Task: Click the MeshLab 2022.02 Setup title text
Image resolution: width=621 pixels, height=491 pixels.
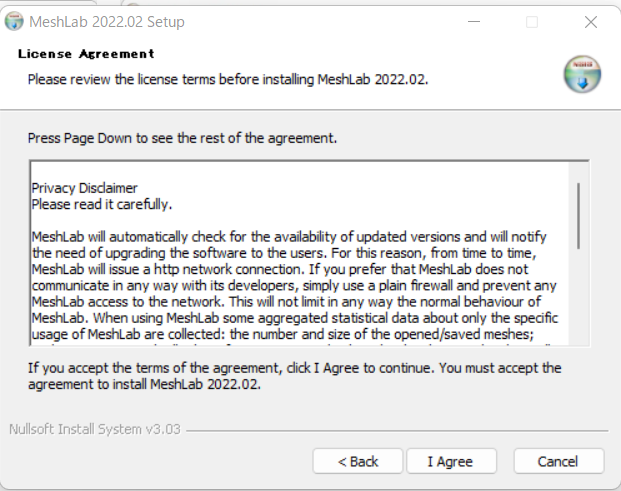Action: [x=107, y=22]
